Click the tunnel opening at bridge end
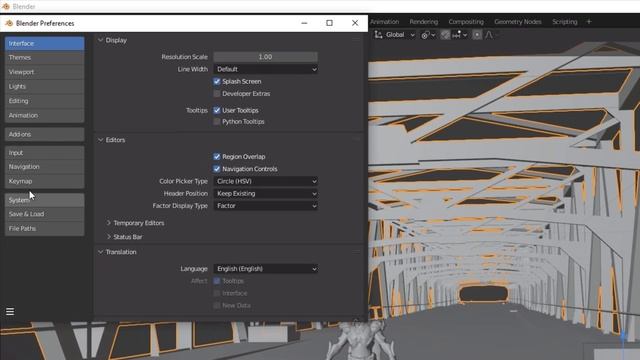 pyautogui.click(x=484, y=294)
